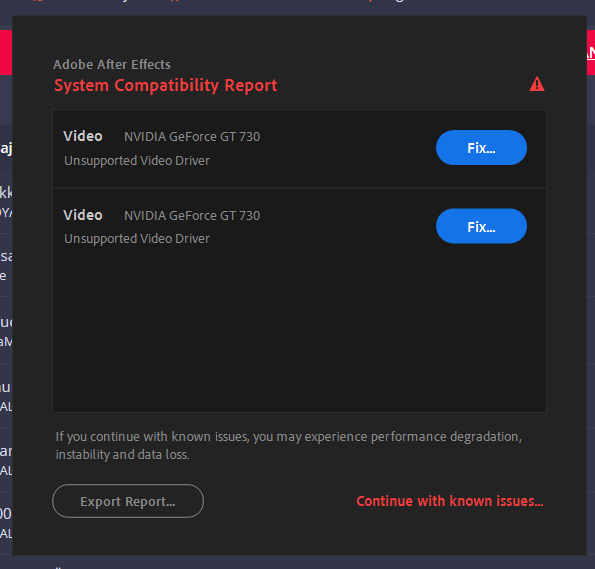Click the background list item starting with 'aj'
Viewport: 595px width, 569px height.
pyautogui.click(x=6, y=149)
